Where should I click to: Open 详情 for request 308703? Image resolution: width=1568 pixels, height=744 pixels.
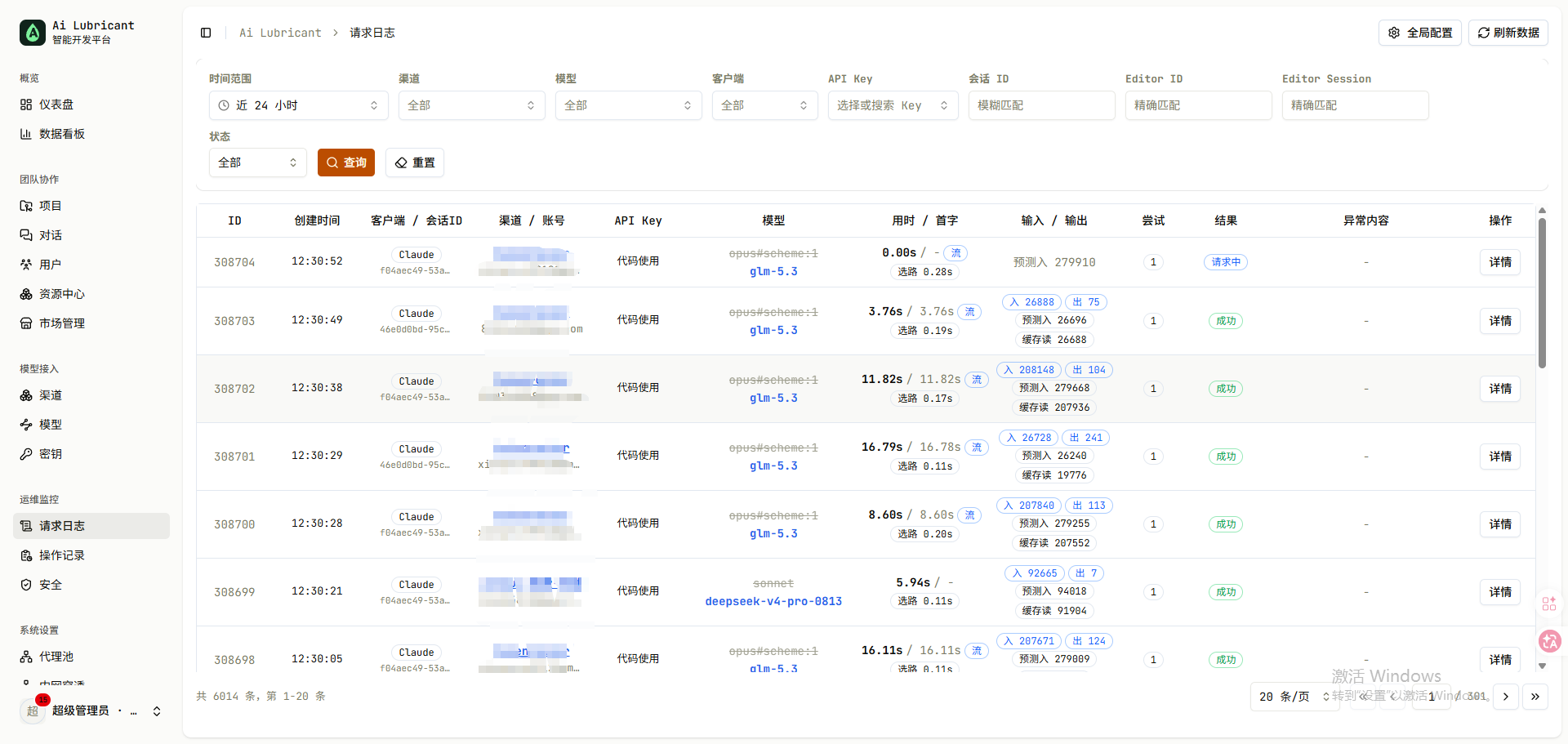point(1500,321)
